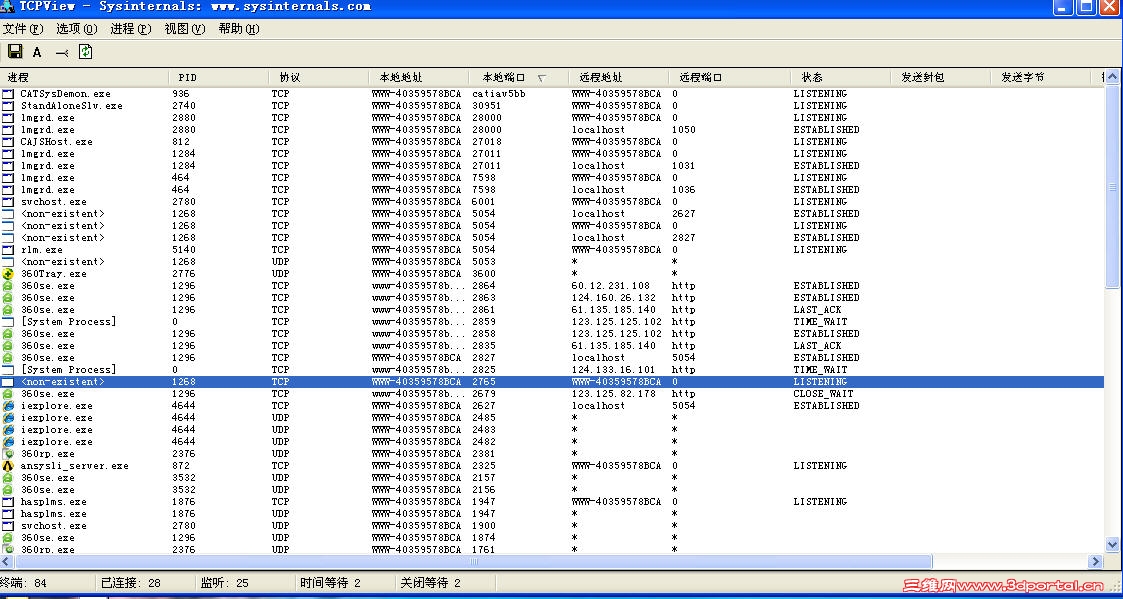The width and height of the screenshot is (1123, 599).
Task: Click the 360rp.exe icon on port 2381 row
Action: coord(8,454)
